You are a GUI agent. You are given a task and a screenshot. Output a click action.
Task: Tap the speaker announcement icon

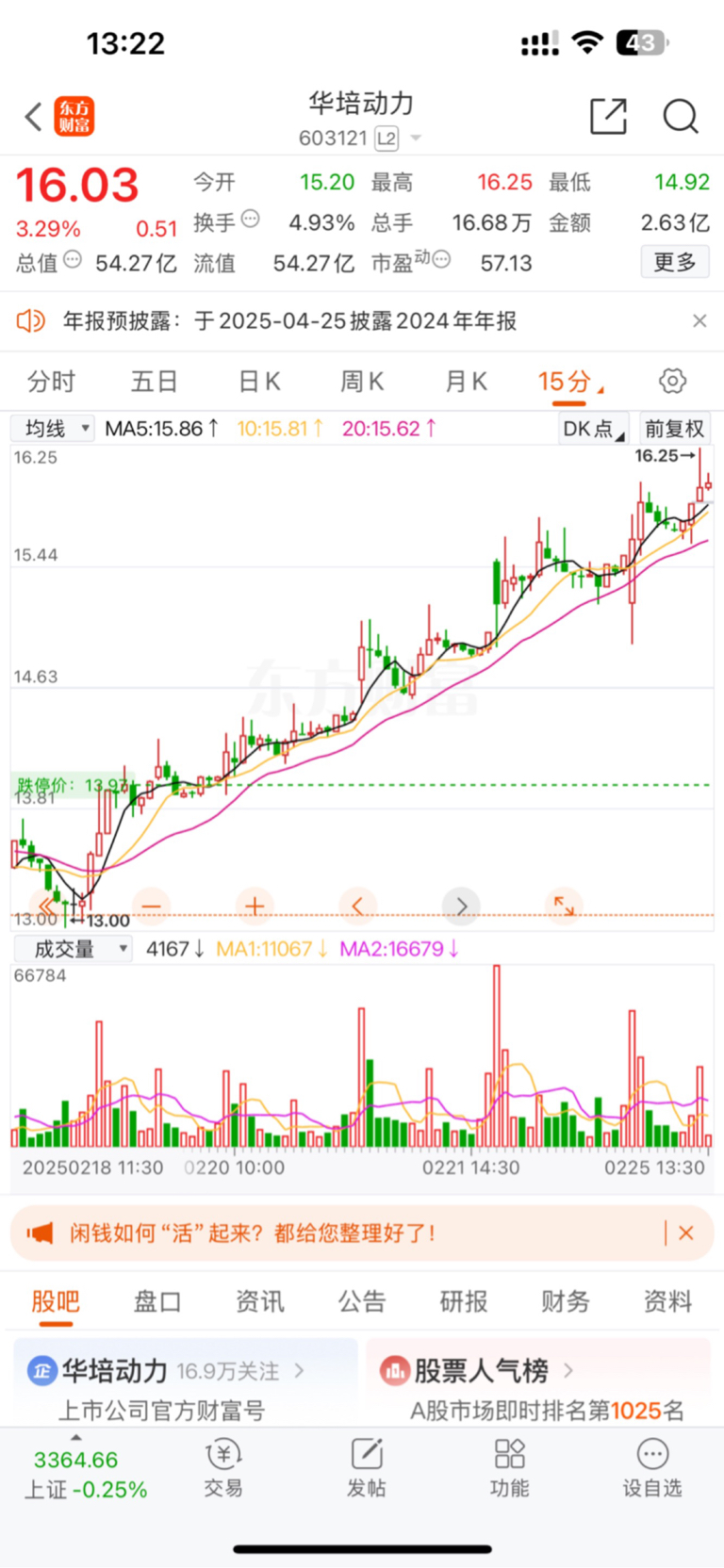tap(31, 321)
